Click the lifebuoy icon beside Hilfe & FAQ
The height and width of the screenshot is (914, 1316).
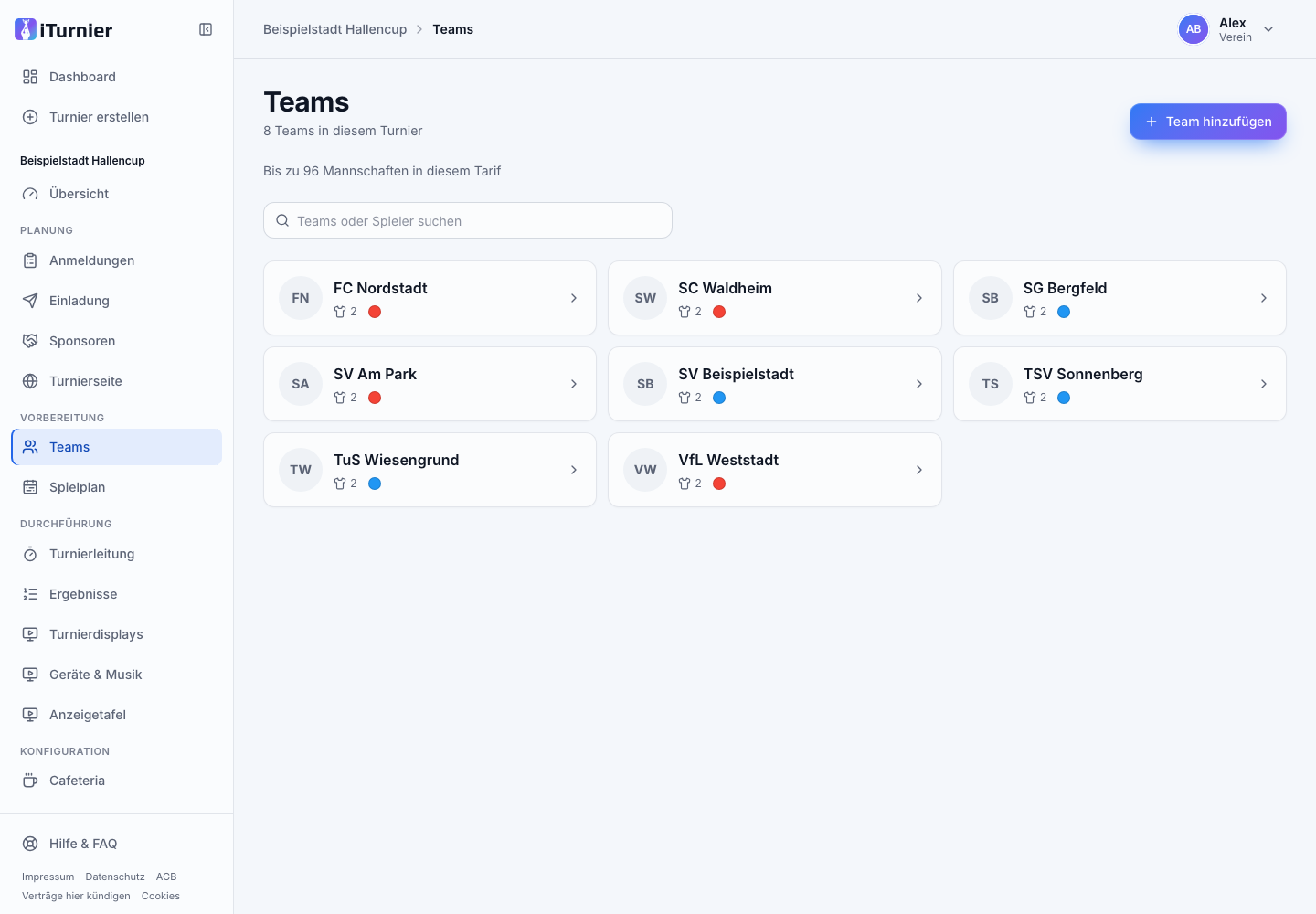(30, 844)
